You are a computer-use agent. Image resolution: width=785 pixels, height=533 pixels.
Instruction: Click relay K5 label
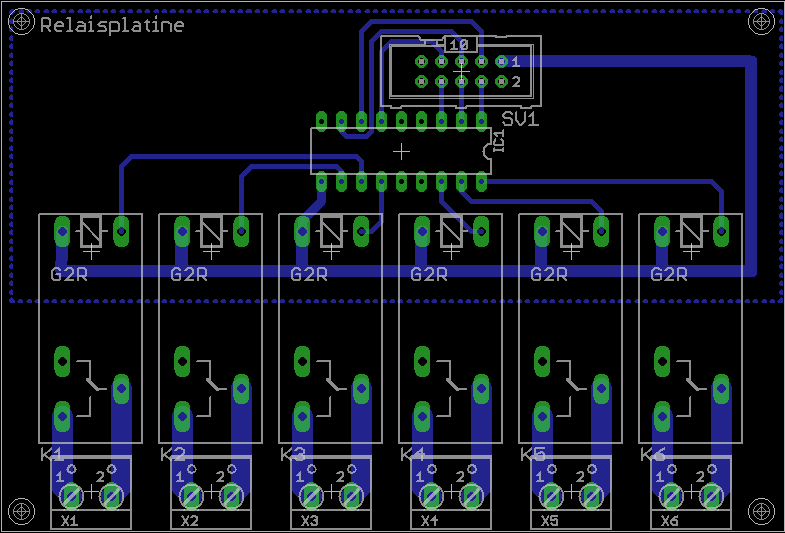tap(533, 454)
